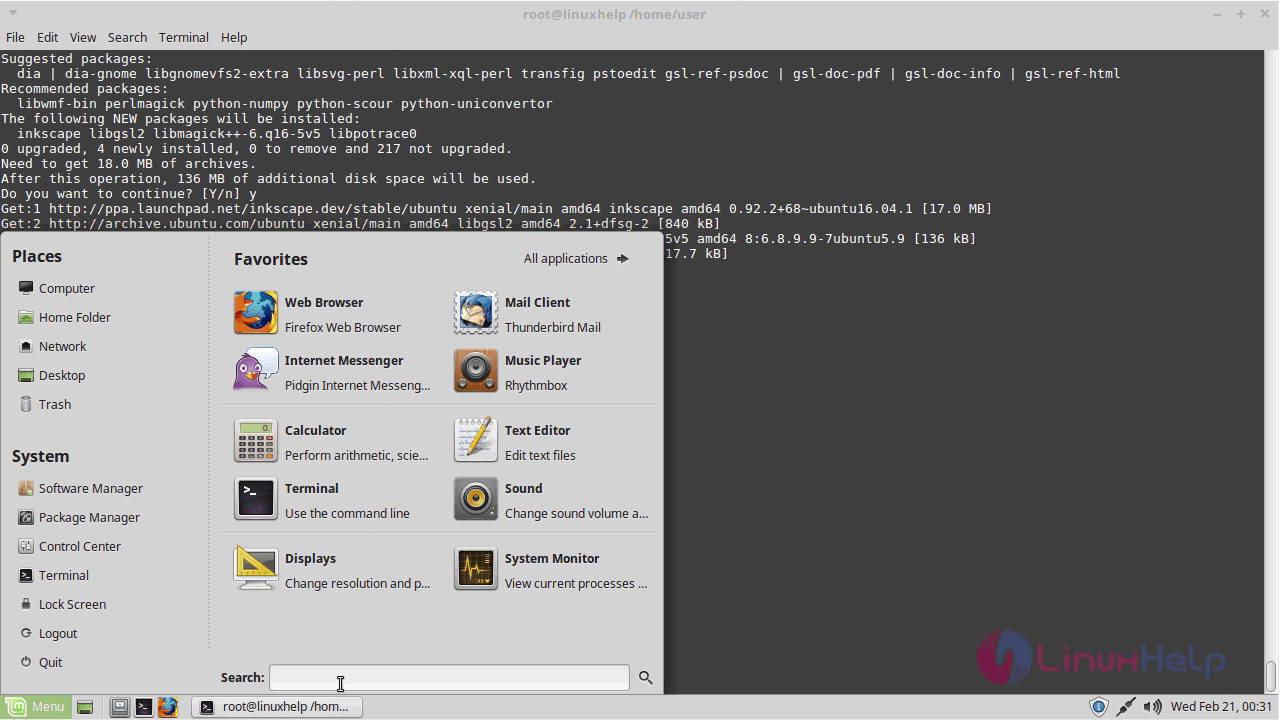Switch to root@linuxhelp taskbar window
Image resolution: width=1280 pixels, height=720 pixels.
(277, 707)
